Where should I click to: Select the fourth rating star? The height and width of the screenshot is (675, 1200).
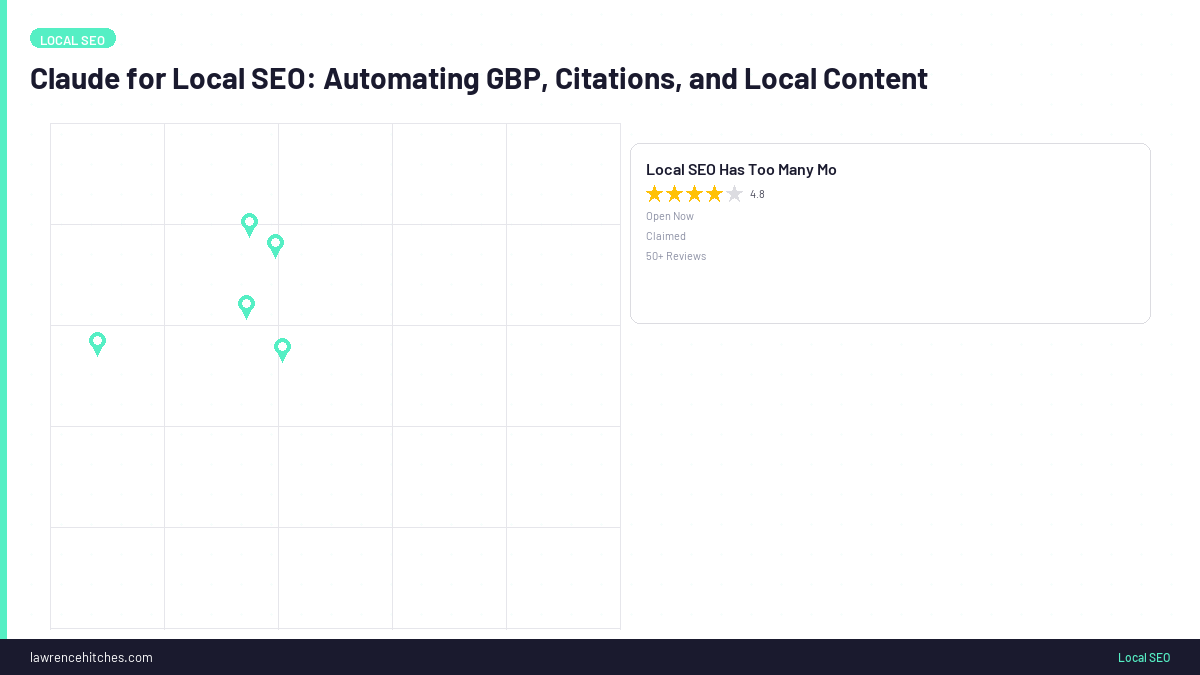[714, 193]
